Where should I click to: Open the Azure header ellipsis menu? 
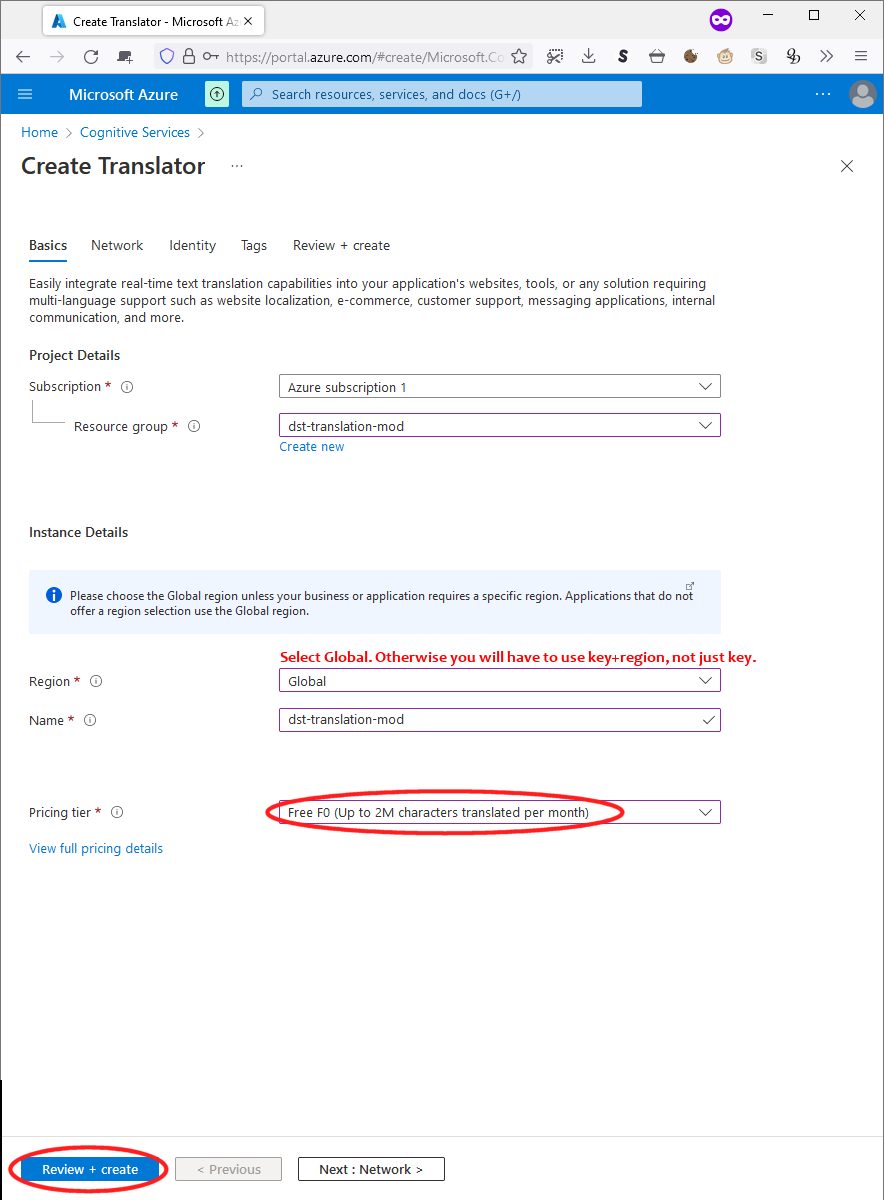(823, 94)
